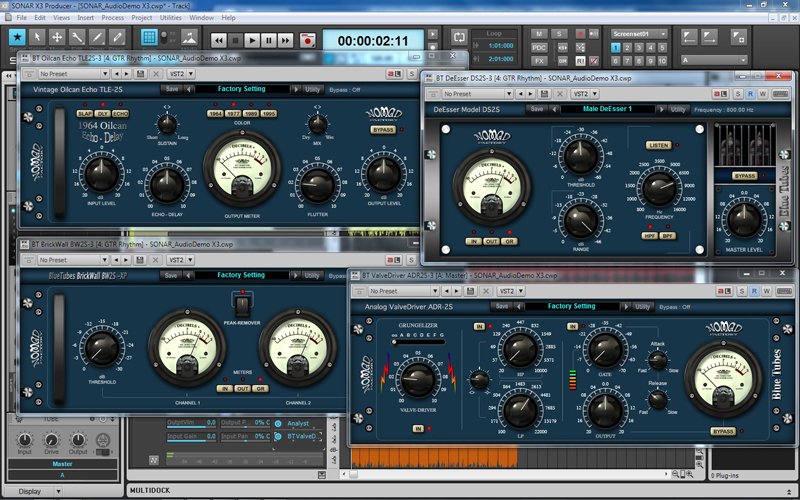Toggle the PDC override button

(x=539, y=47)
